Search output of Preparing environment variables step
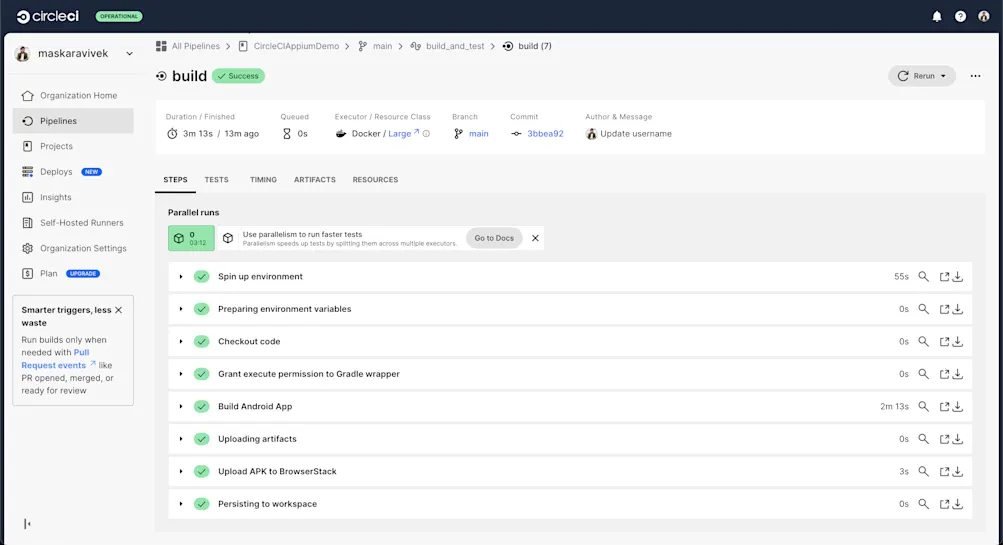1003x545 pixels. (923, 309)
